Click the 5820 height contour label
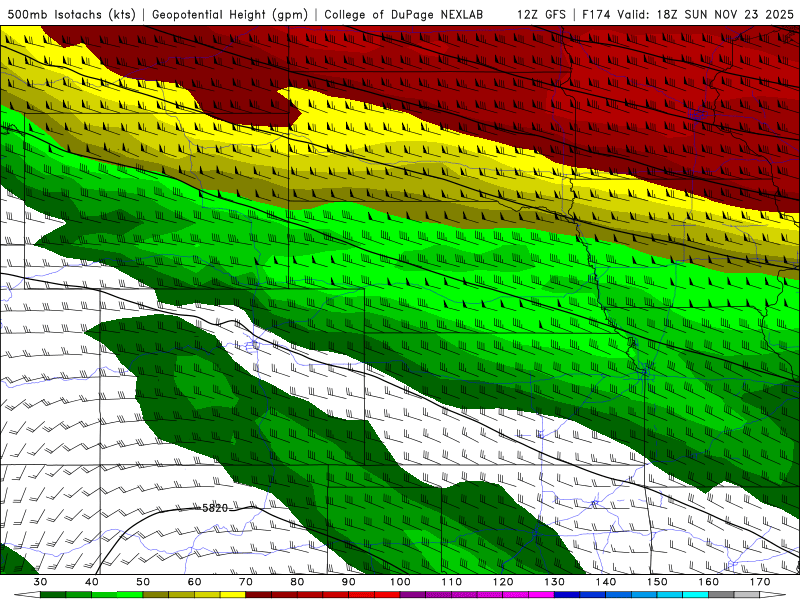800x600 pixels. pos(215,508)
